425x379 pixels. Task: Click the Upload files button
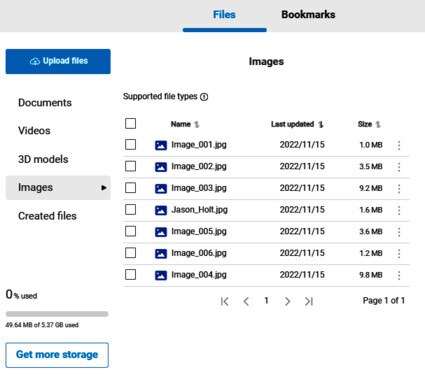(58, 61)
